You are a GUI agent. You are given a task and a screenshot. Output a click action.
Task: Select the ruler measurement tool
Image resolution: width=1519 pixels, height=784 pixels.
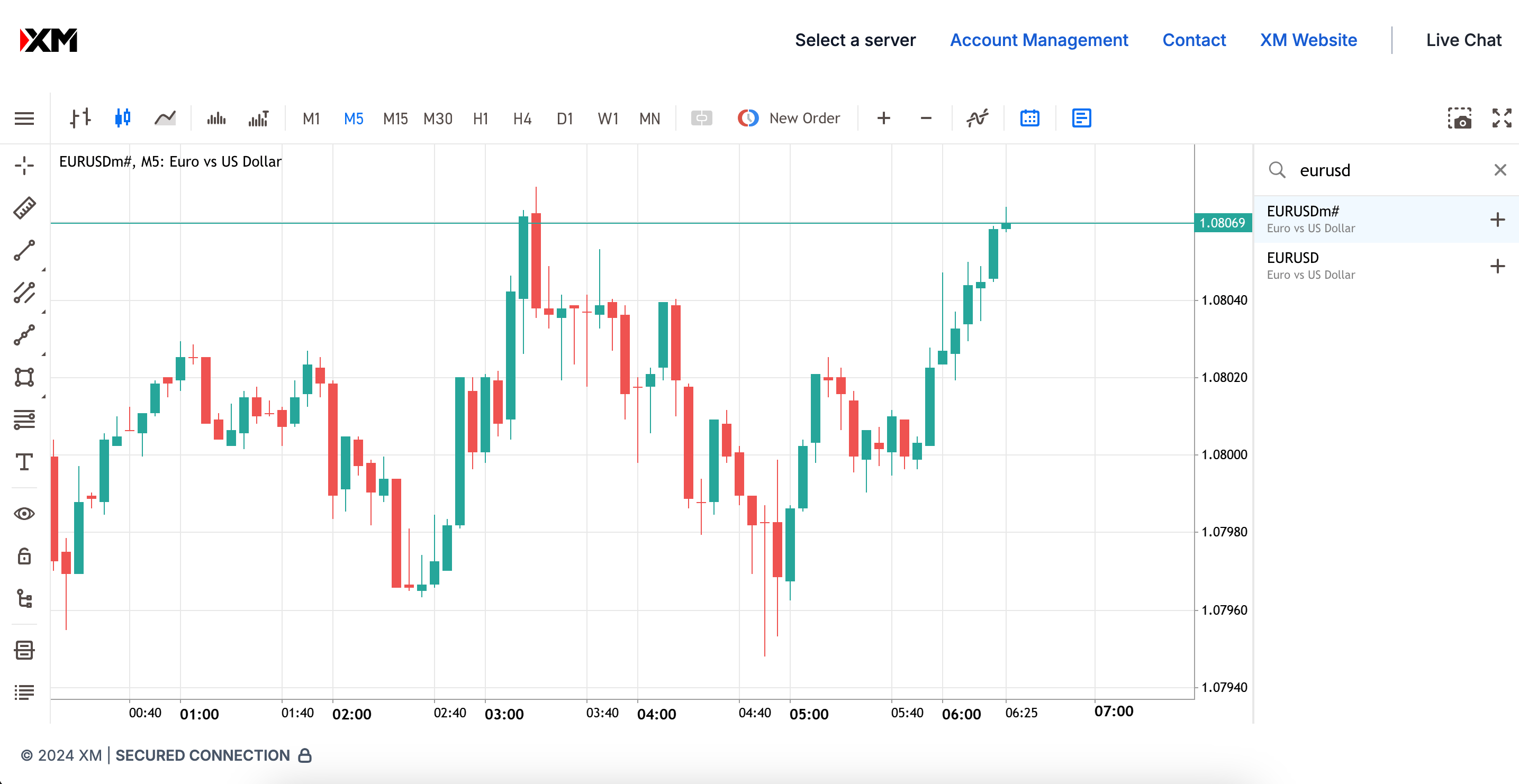coord(24,207)
